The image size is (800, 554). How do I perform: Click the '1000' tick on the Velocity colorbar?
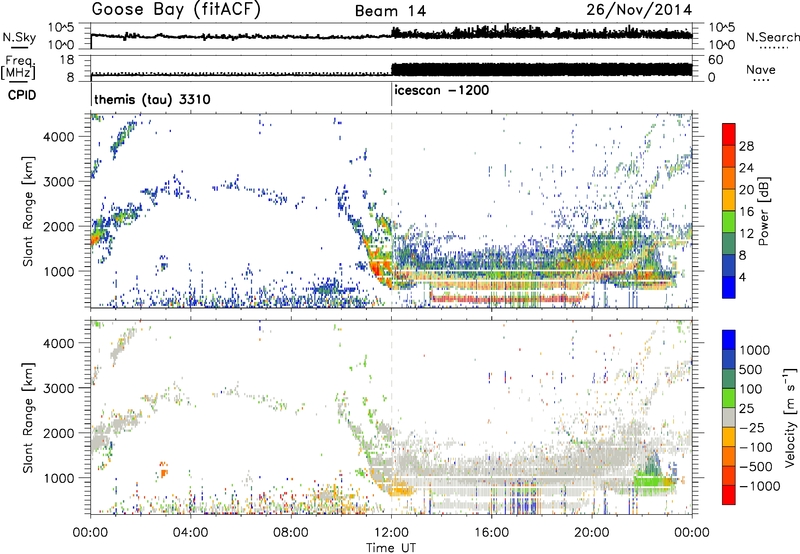pos(754,350)
